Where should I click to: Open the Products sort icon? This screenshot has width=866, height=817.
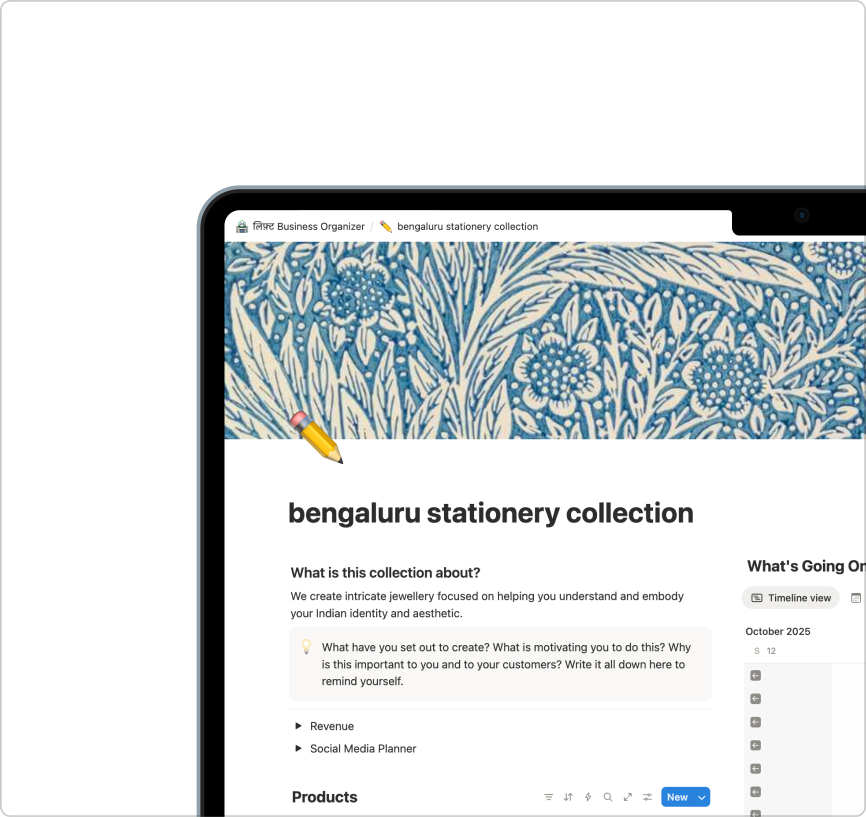coord(568,797)
